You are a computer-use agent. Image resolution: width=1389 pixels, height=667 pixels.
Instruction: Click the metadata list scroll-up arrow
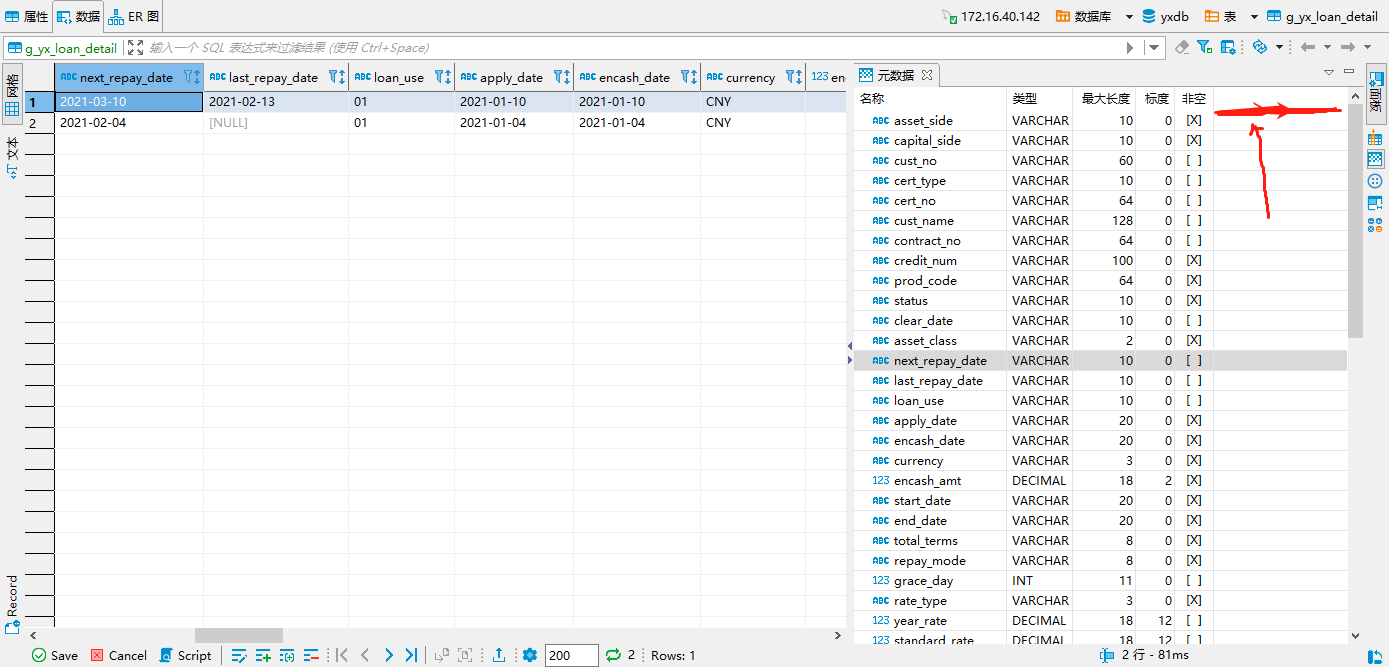1355,97
